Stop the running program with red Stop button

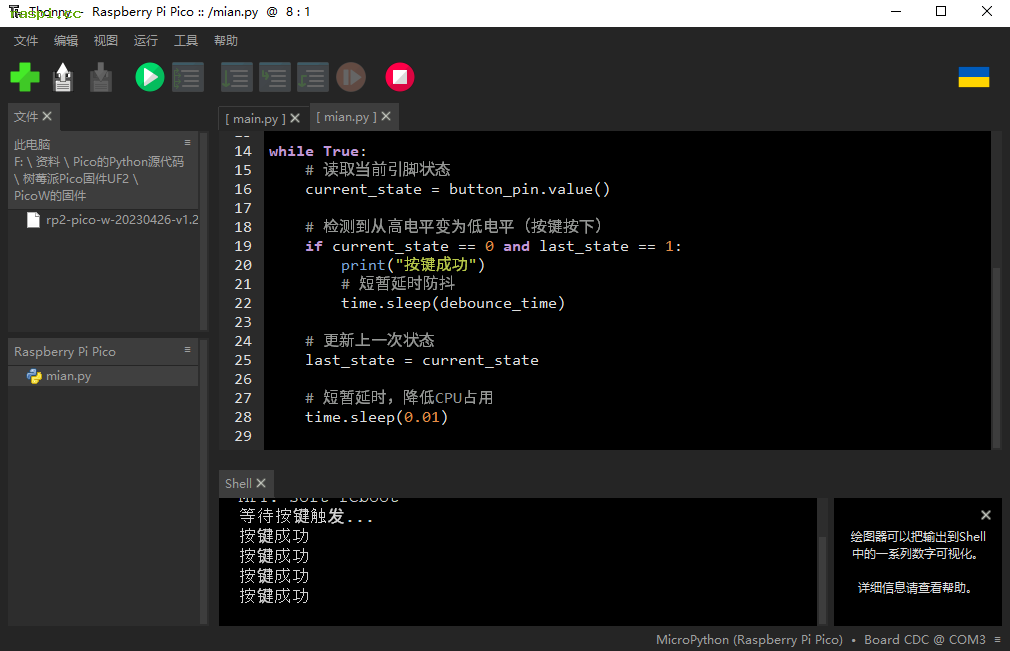point(400,77)
